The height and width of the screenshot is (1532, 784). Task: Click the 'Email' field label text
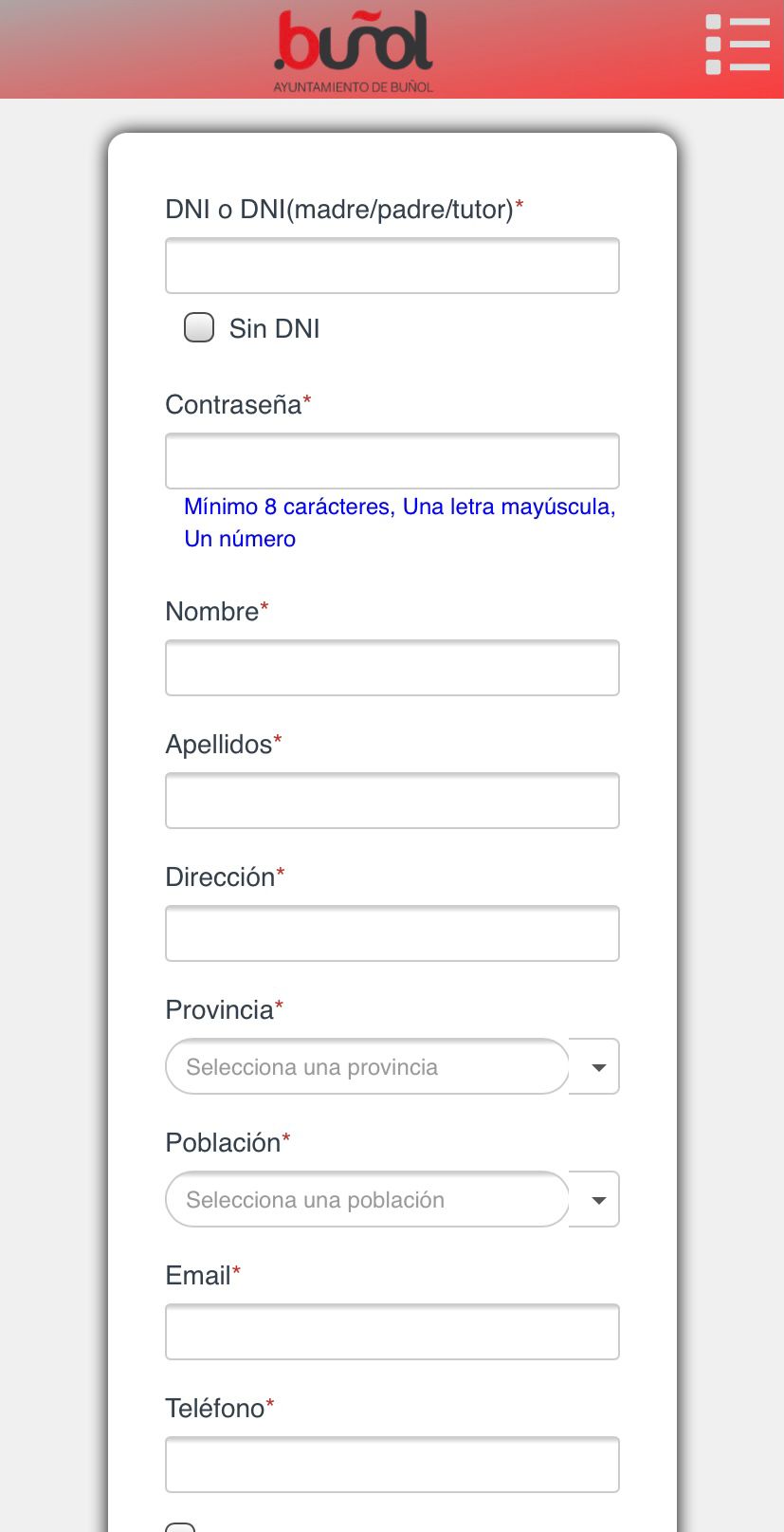198,1276
